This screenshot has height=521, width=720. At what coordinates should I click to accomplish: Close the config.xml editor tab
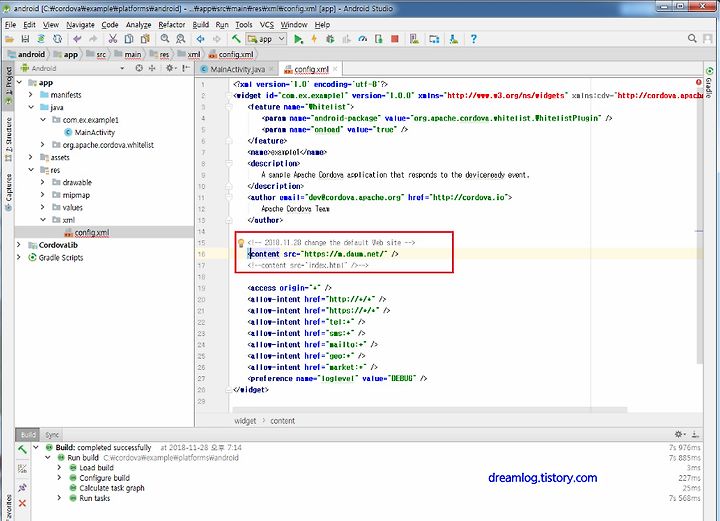pos(335,69)
